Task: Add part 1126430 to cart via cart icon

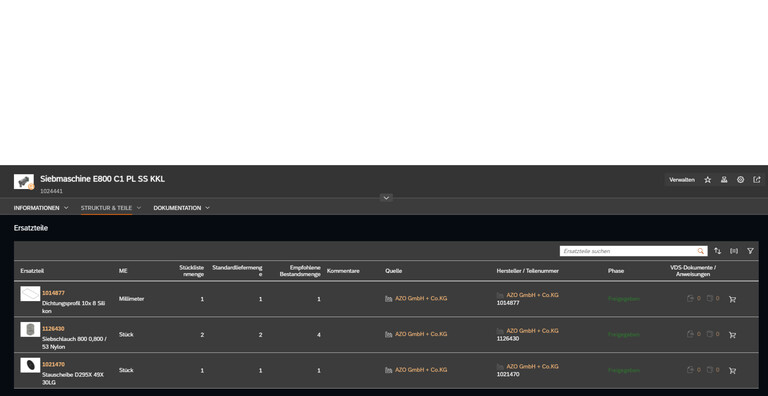Action: coord(732,335)
